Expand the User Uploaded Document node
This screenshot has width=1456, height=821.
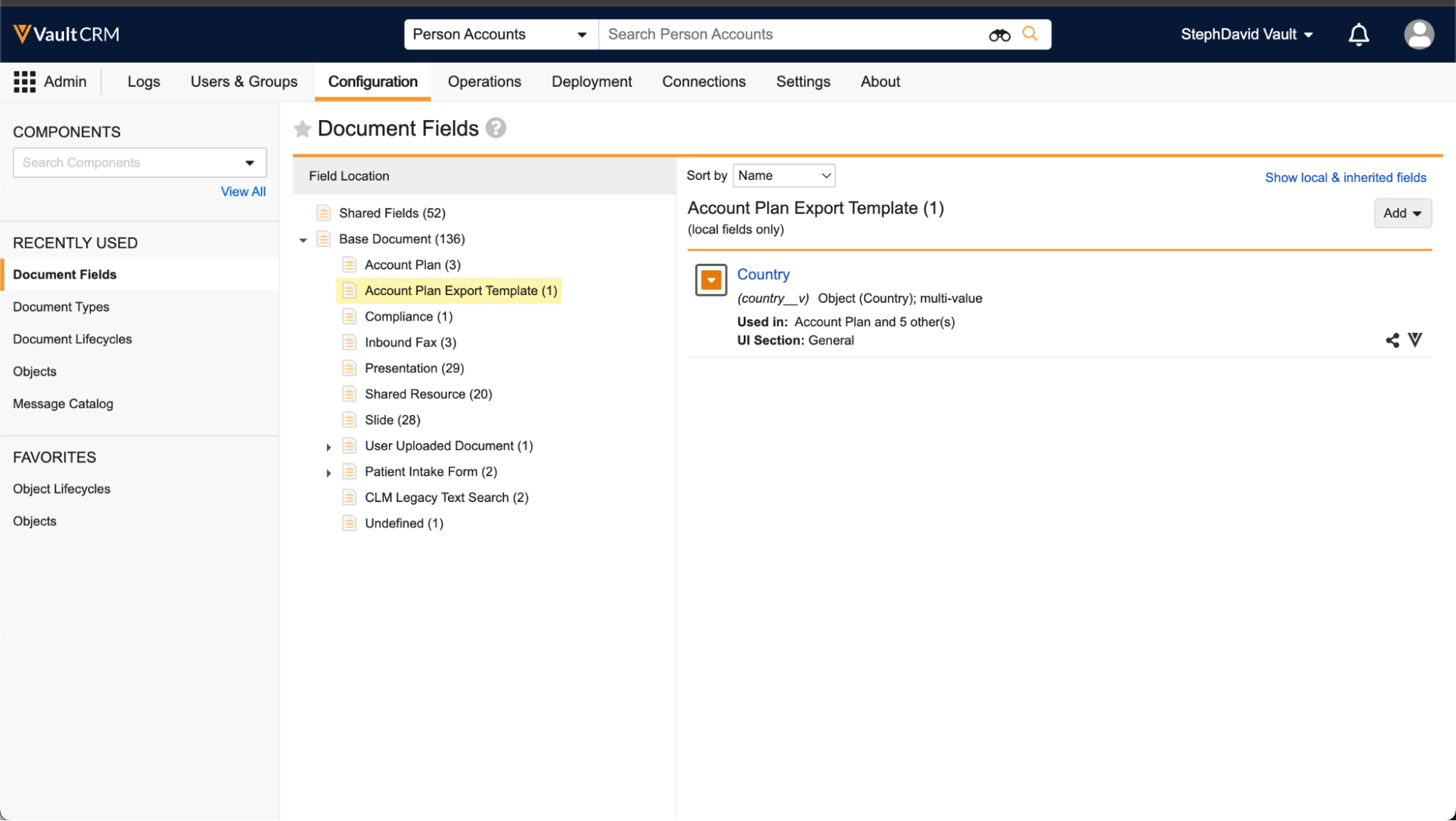(328, 447)
